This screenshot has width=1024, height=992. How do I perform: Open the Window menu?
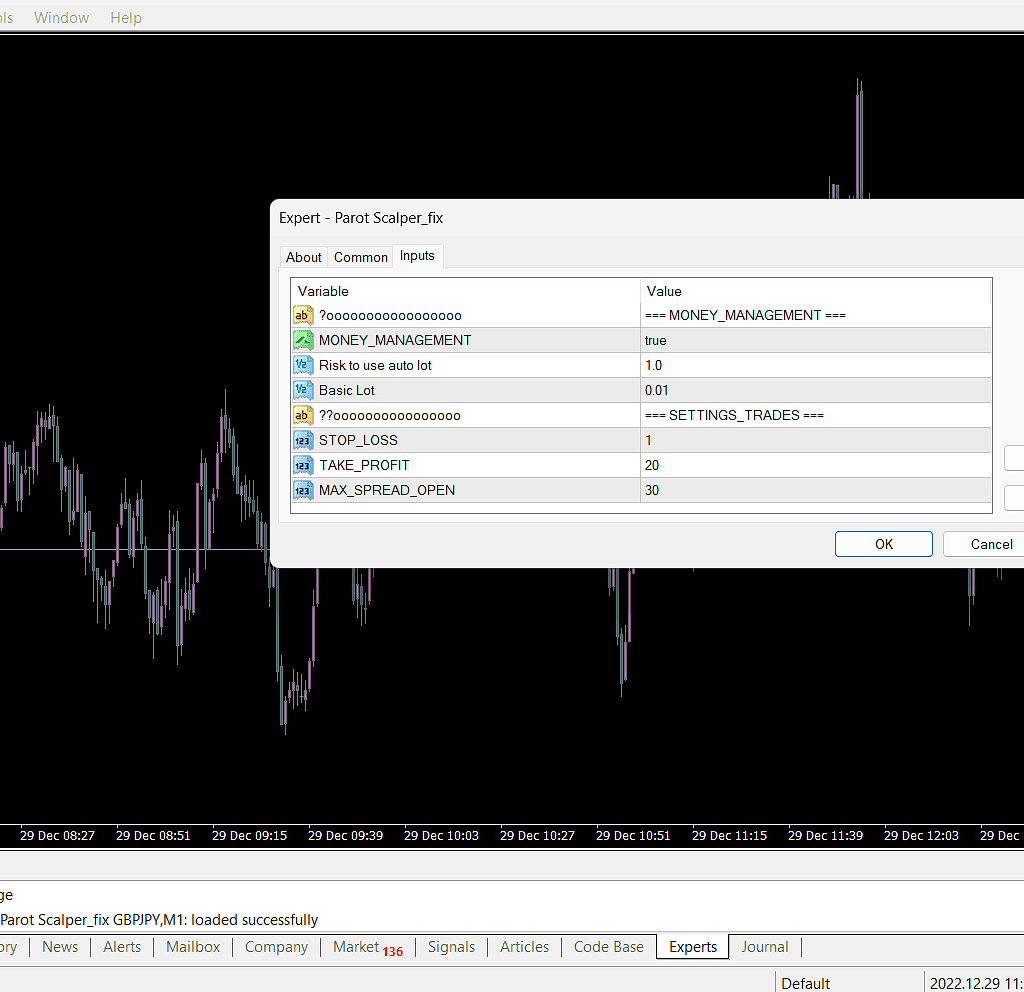click(x=61, y=18)
